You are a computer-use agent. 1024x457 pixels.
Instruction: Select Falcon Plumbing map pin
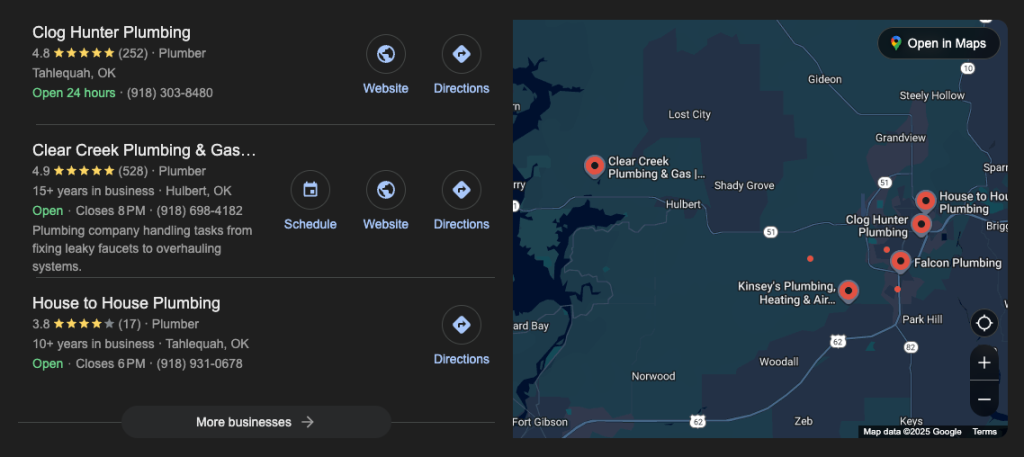pyautogui.click(x=901, y=261)
